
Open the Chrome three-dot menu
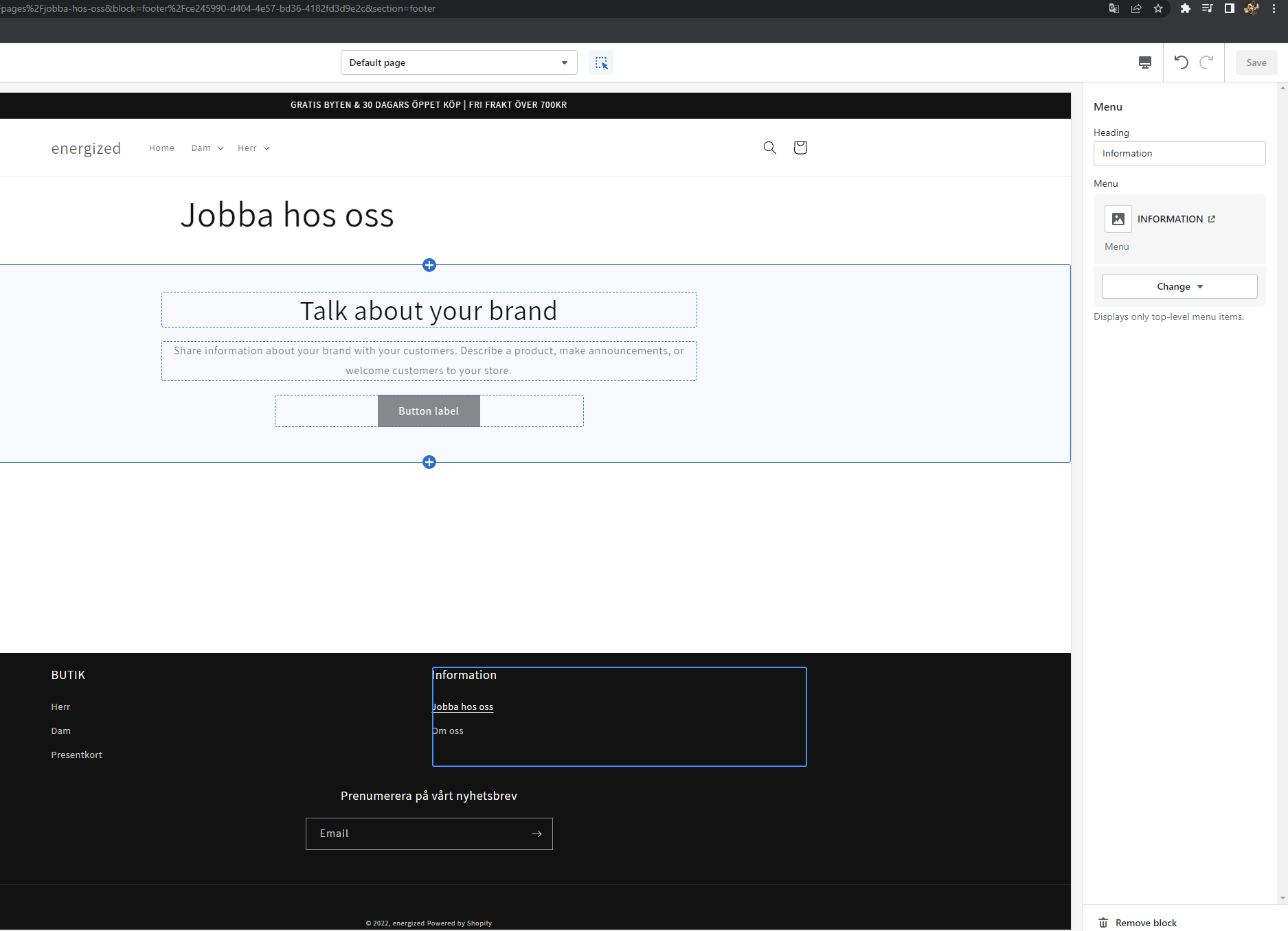pyautogui.click(x=1274, y=8)
